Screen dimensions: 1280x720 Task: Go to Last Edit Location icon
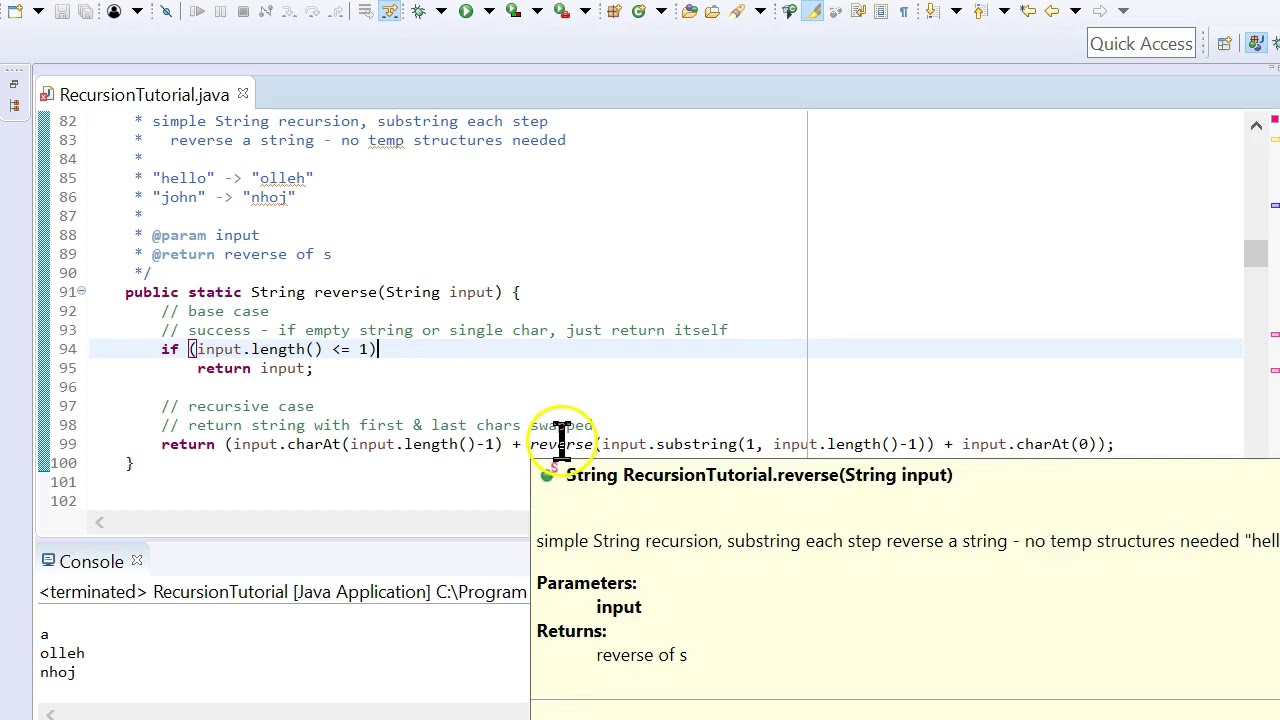pos(1028,11)
